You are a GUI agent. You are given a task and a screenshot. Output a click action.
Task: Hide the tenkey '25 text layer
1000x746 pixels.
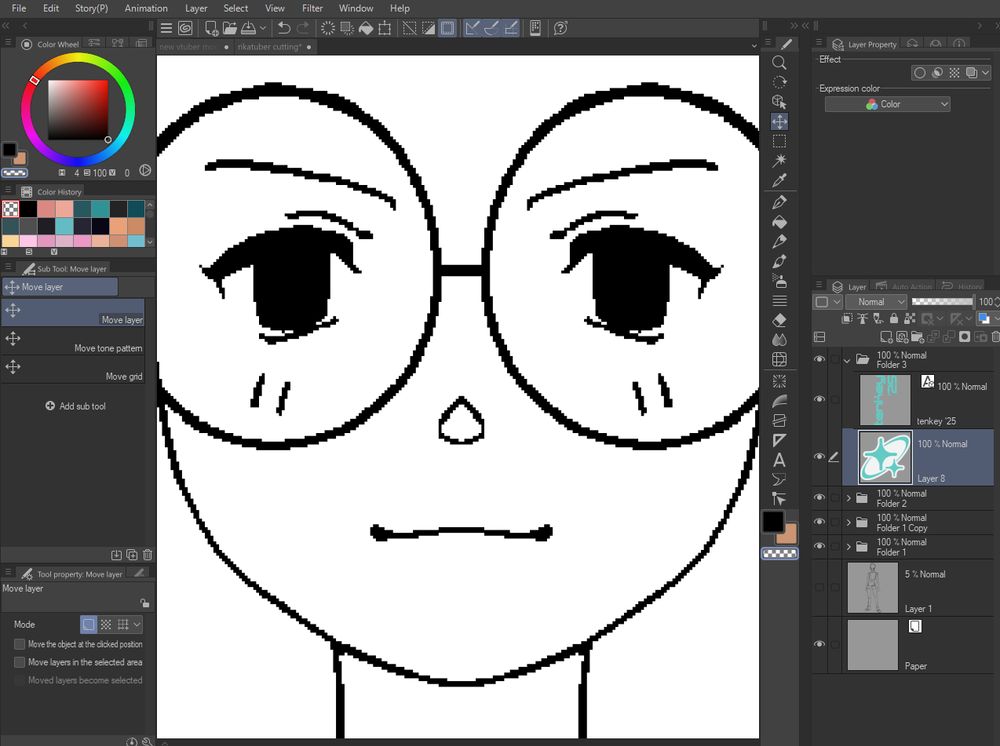[x=820, y=399]
